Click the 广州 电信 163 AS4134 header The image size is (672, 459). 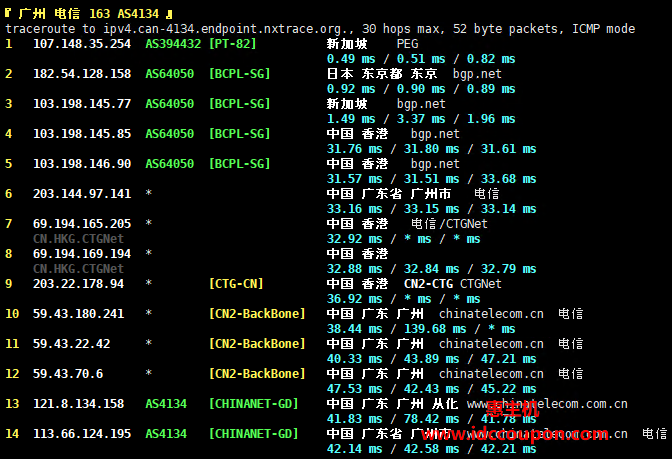88,14
